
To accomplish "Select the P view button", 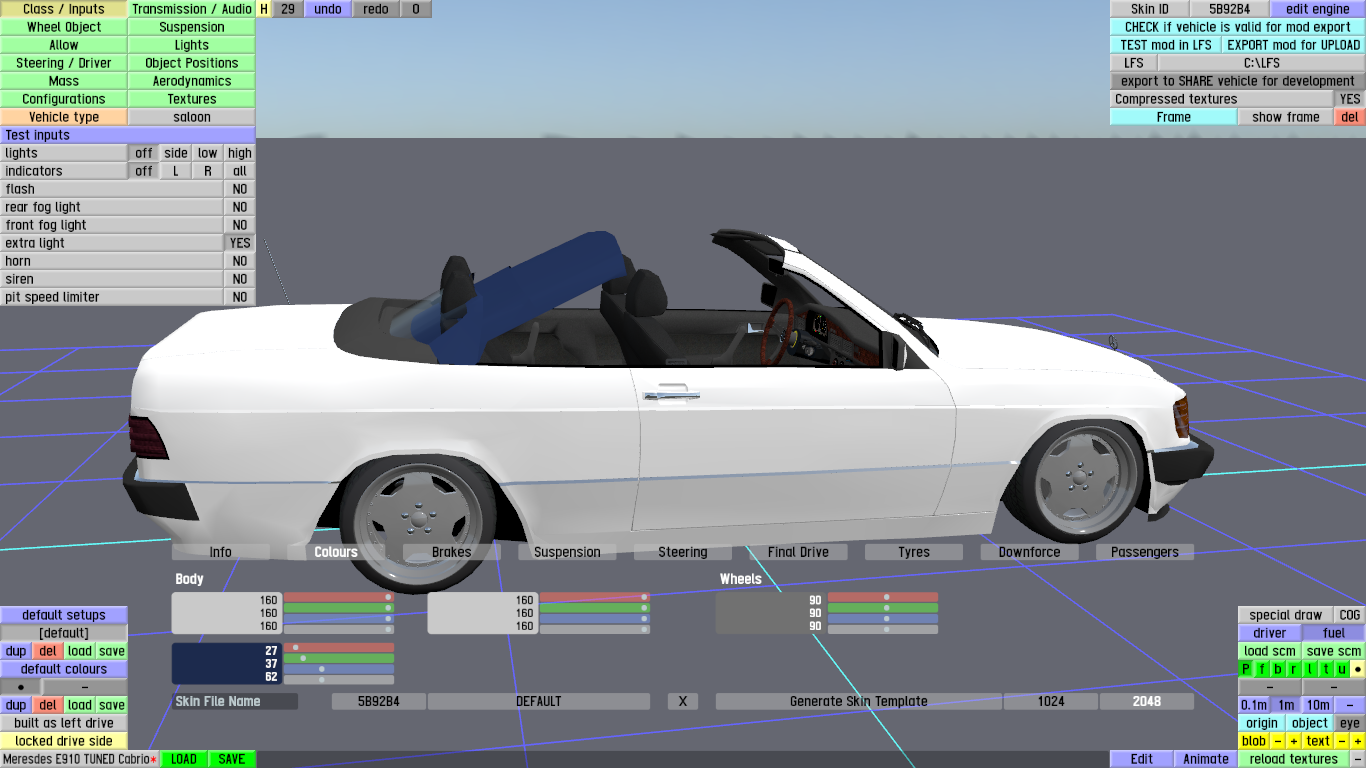I will coord(1246,669).
